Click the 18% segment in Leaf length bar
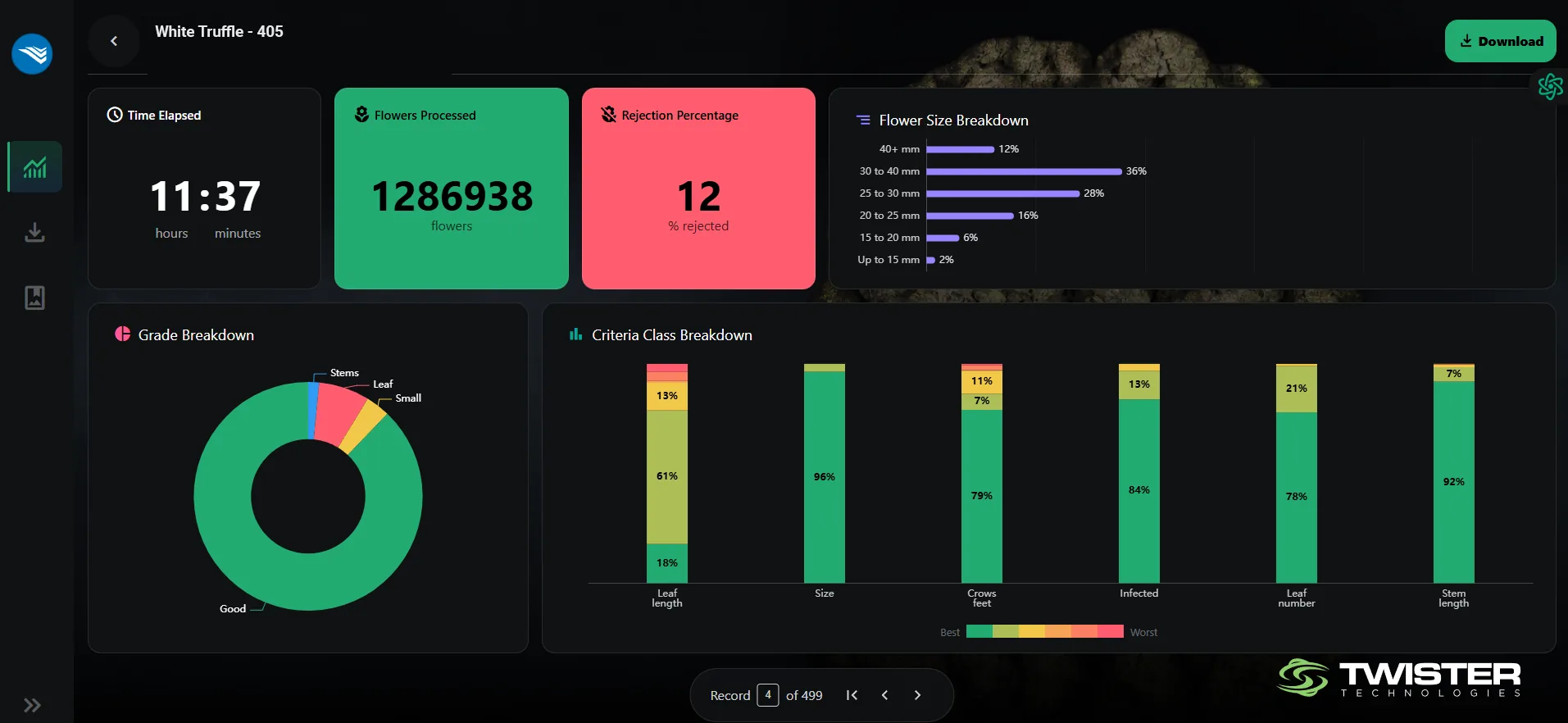 [x=666, y=563]
